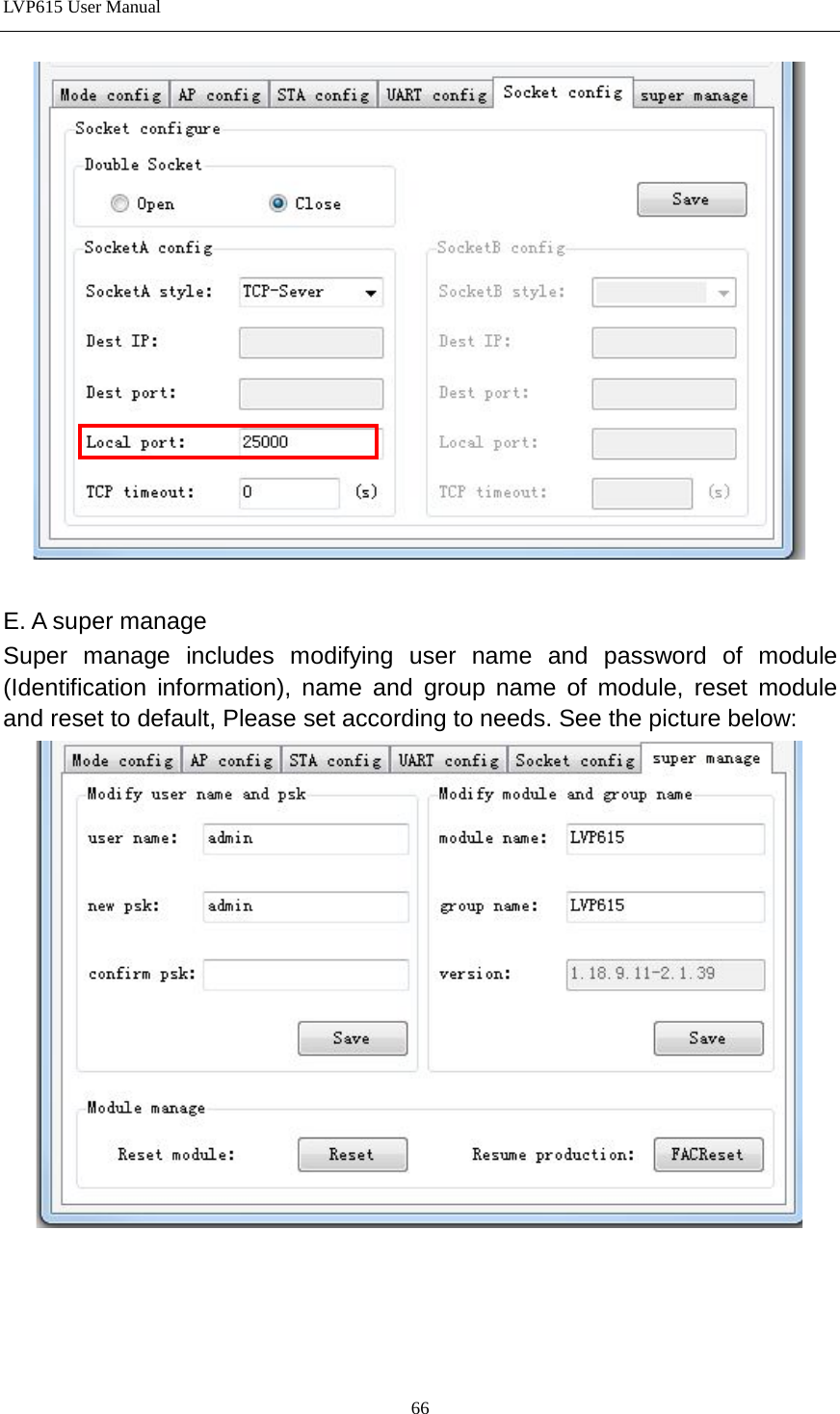This screenshot has height=1414, width=840.
Task: Click SocketB Dest IP field
Action: (664, 342)
